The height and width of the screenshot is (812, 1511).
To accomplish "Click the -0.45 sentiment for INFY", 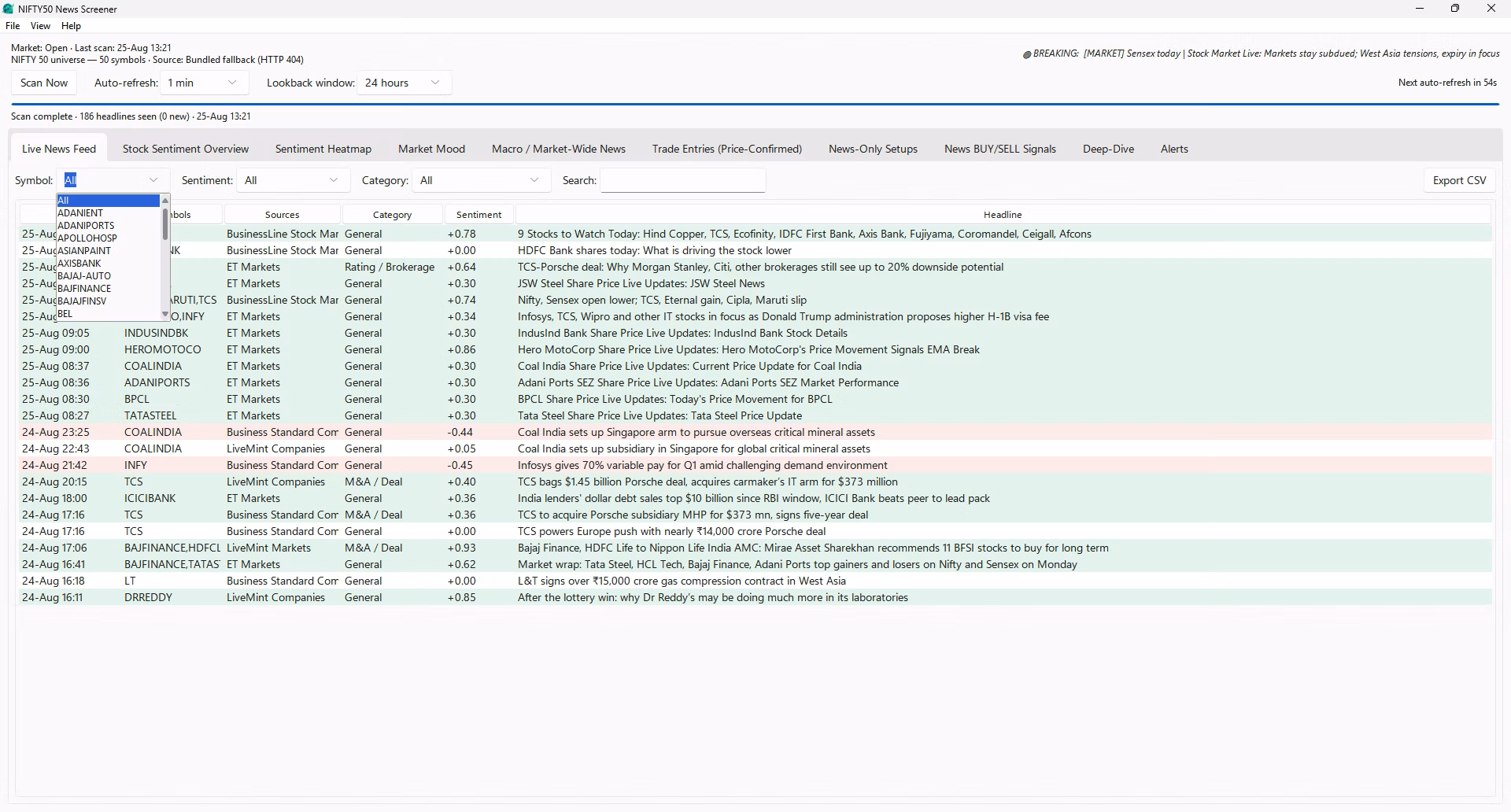I will 460,465.
